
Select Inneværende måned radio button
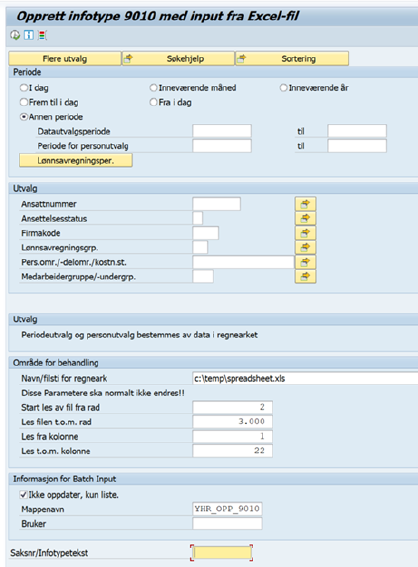tap(153, 88)
